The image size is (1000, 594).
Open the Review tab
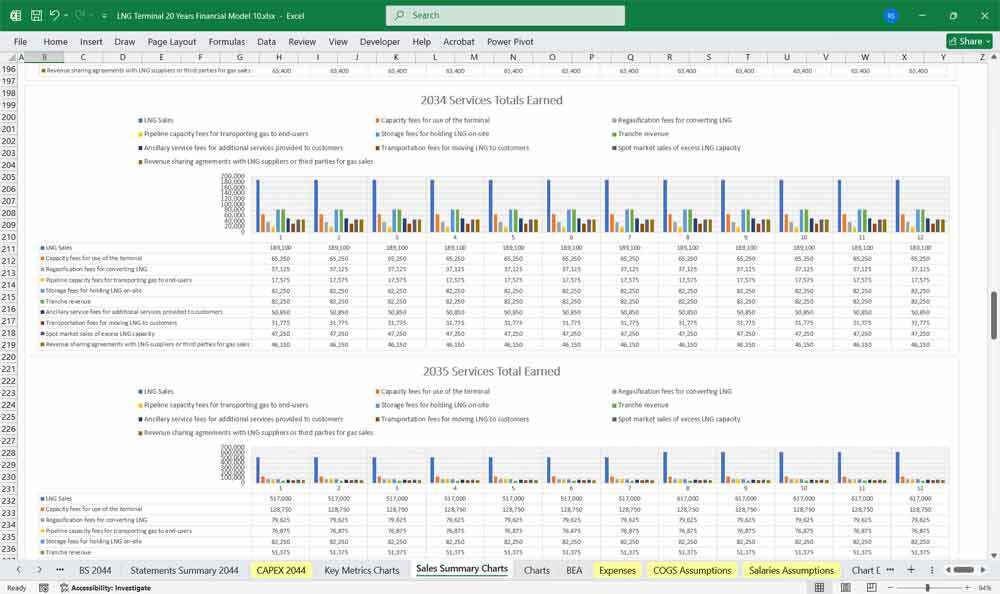pyautogui.click(x=302, y=41)
